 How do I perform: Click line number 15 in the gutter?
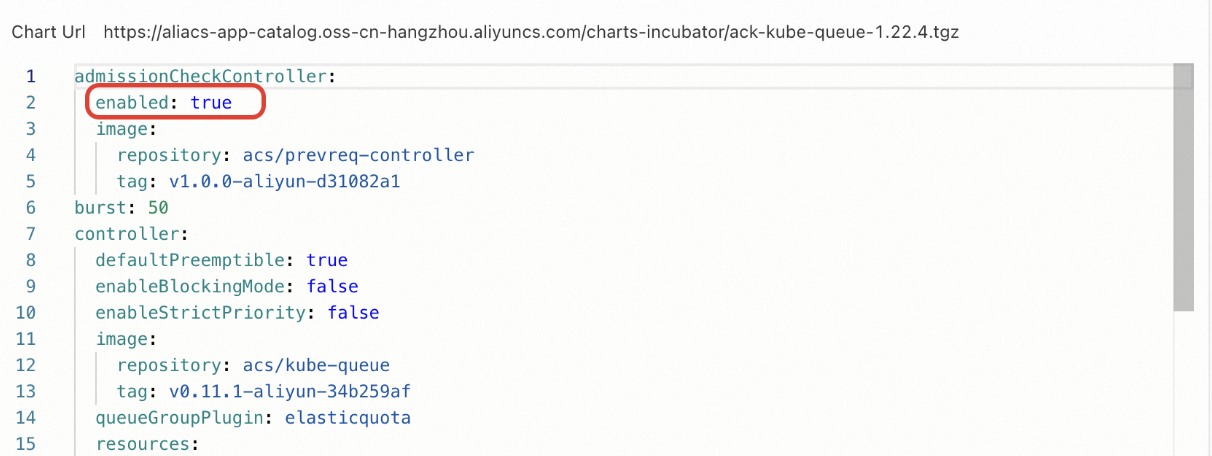click(x=26, y=443)
